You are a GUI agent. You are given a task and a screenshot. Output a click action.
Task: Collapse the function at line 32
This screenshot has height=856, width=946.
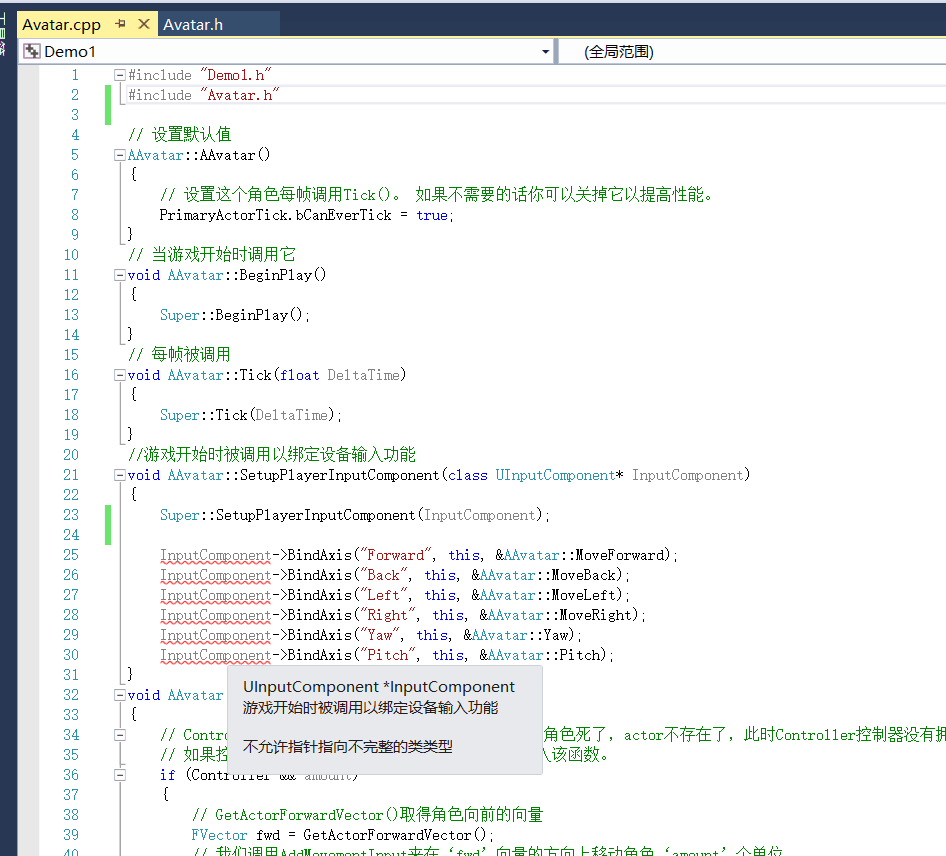[119, 695]
